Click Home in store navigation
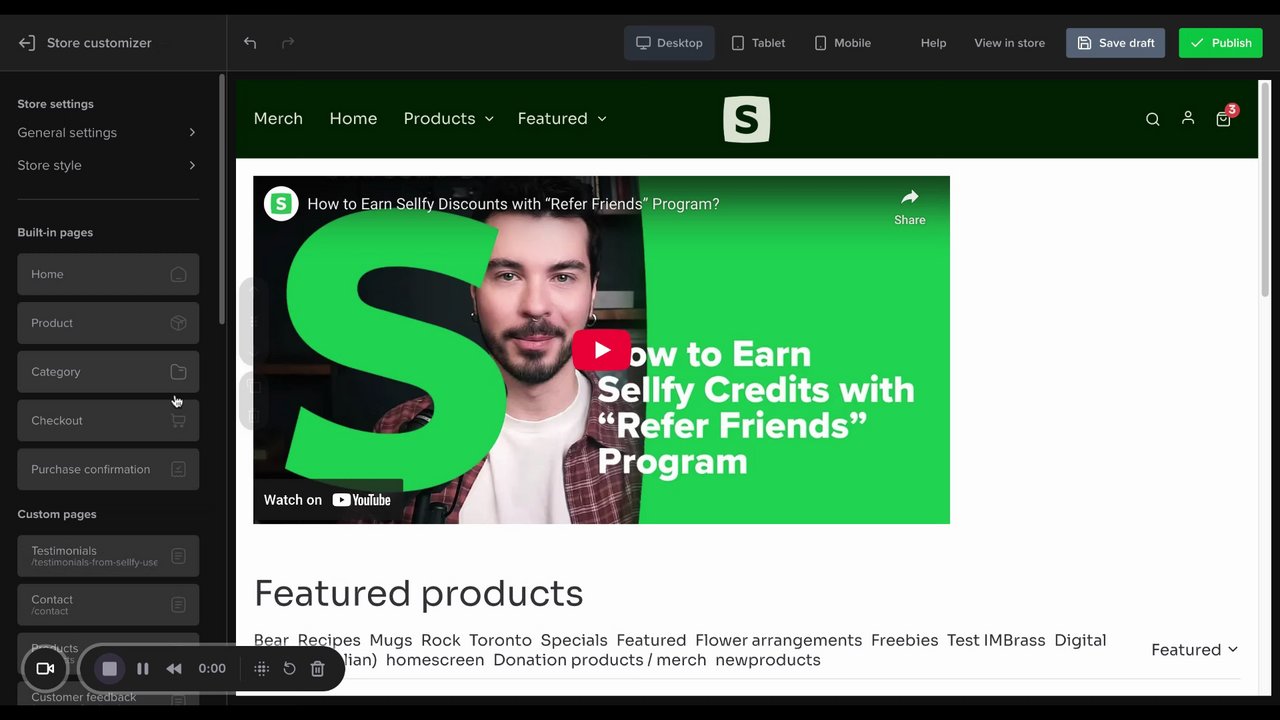Screen dimensions: 1280x720 (353, 119)
